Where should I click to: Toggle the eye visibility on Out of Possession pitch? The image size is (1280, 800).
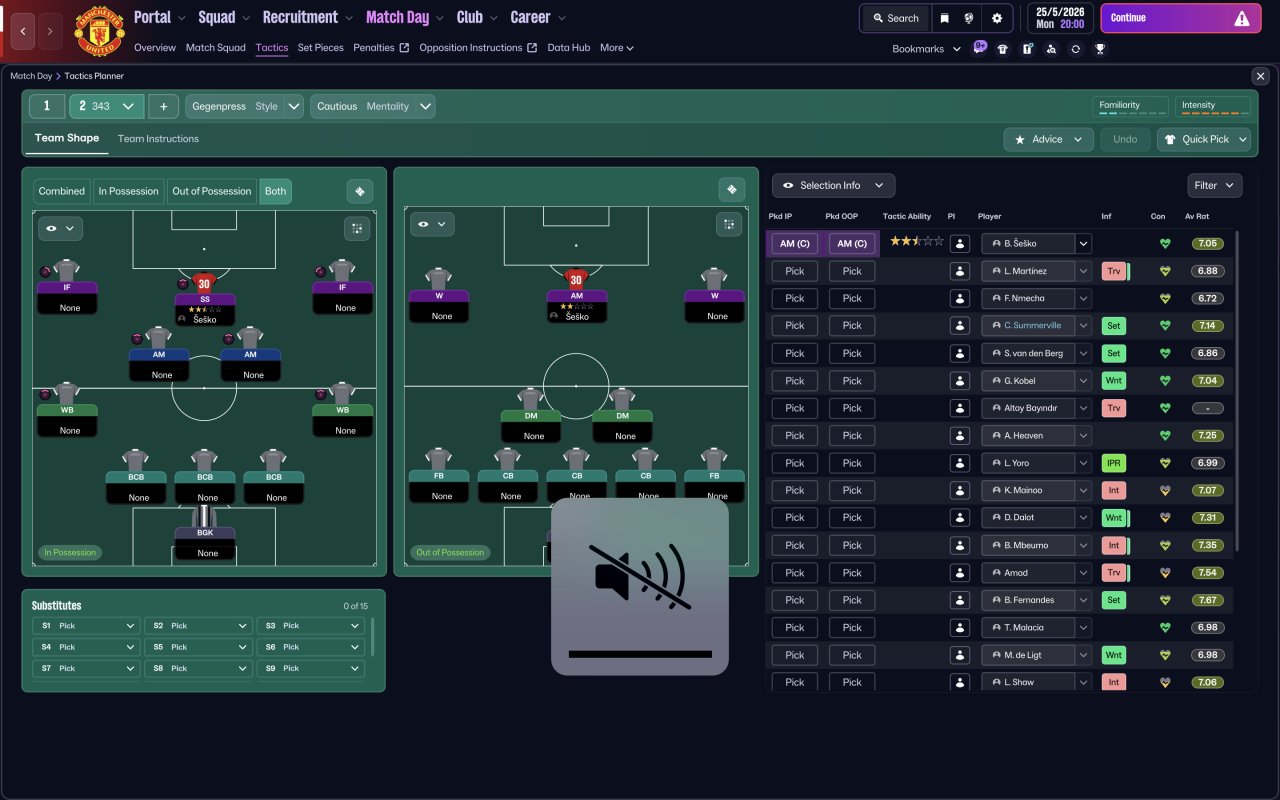pyautogui.click(x=432, y=224)
